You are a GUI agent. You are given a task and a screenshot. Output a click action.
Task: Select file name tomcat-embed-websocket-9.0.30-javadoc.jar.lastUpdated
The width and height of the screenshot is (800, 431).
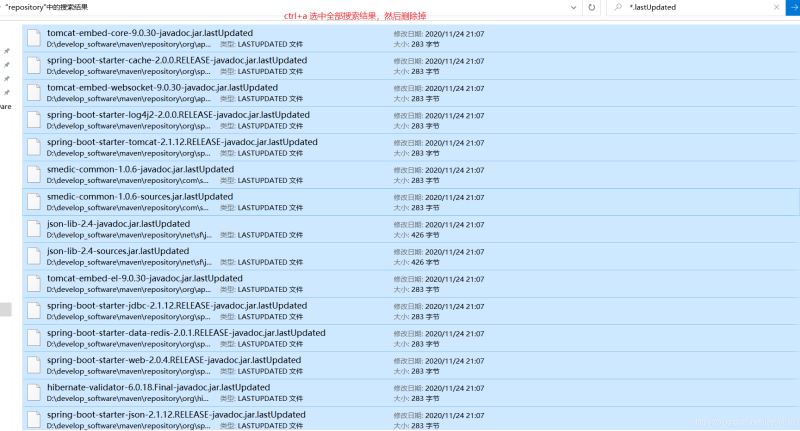pos(162,87)
